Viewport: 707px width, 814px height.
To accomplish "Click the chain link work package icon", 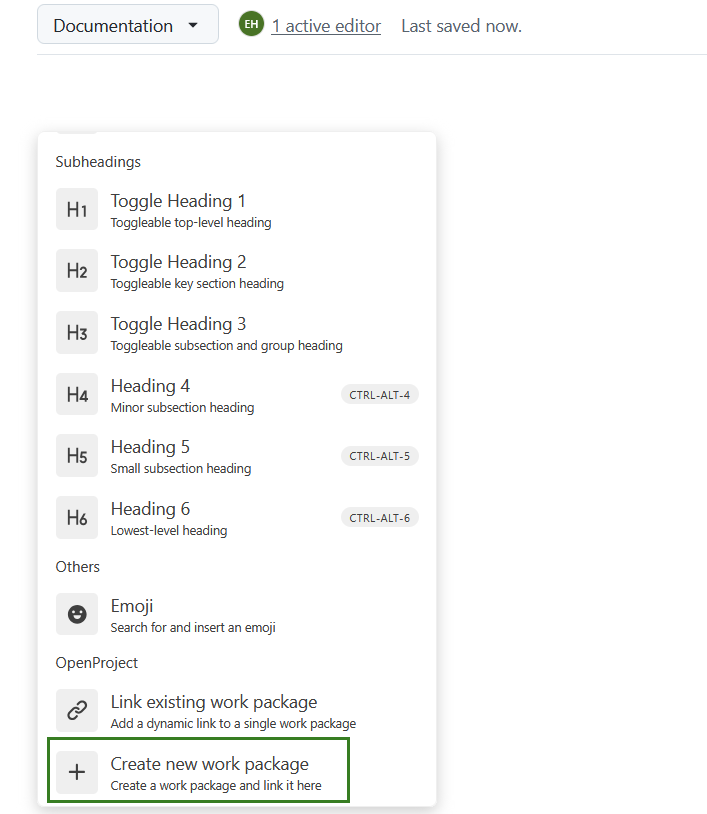I will coord(77,711).
